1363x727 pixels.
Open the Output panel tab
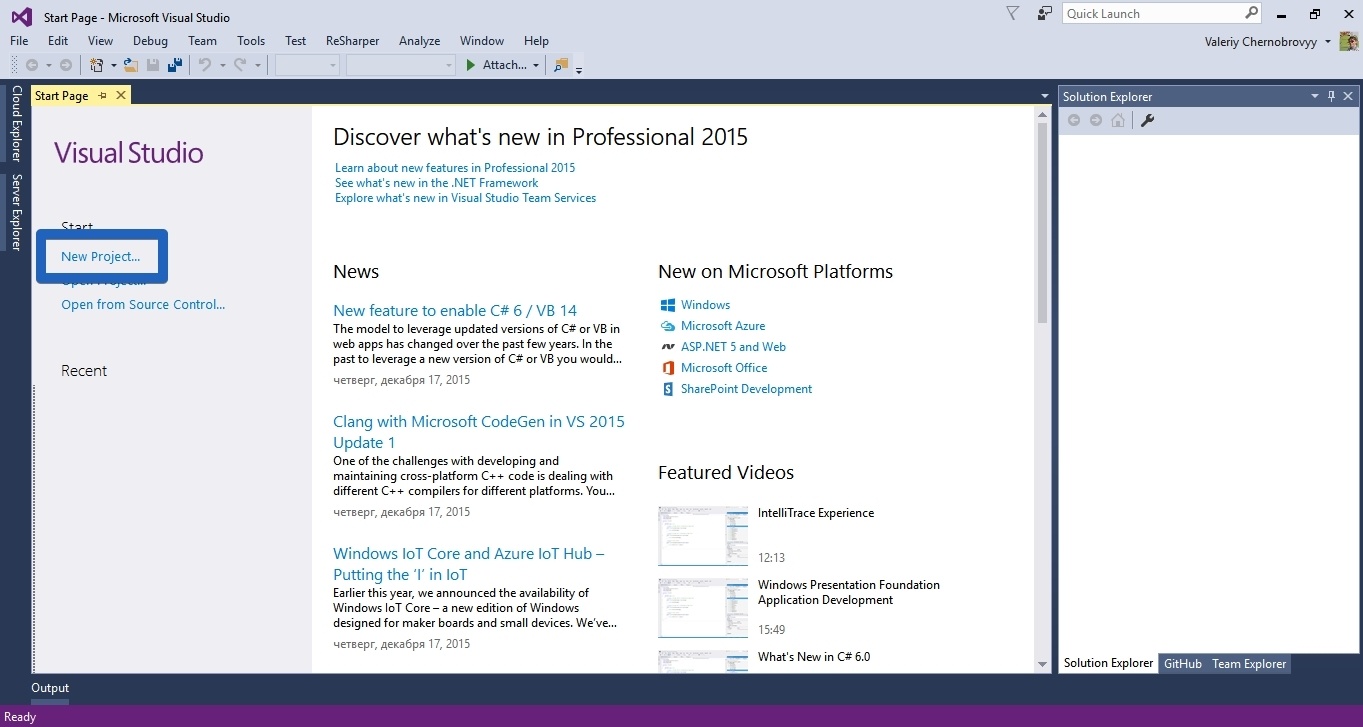pos(50,688)
